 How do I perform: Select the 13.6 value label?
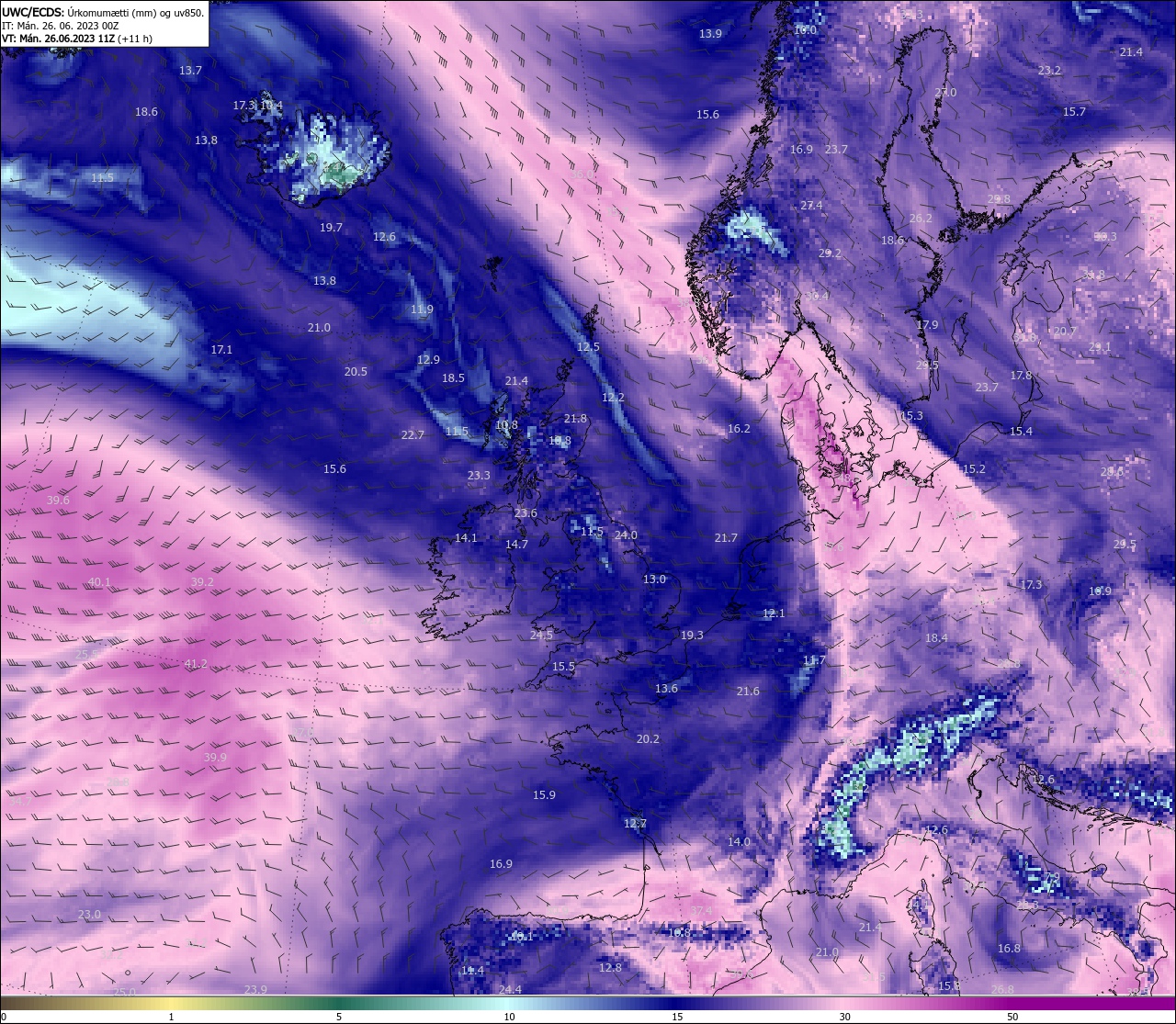pos(666,689)
